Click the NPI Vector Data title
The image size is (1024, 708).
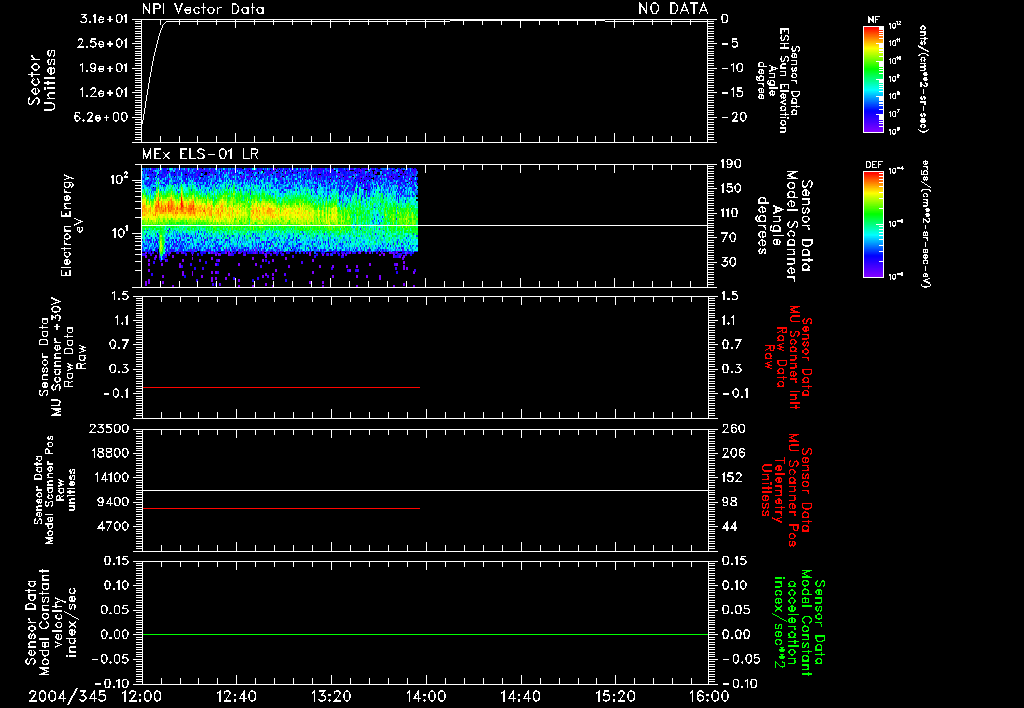click(x=203, y=9)
